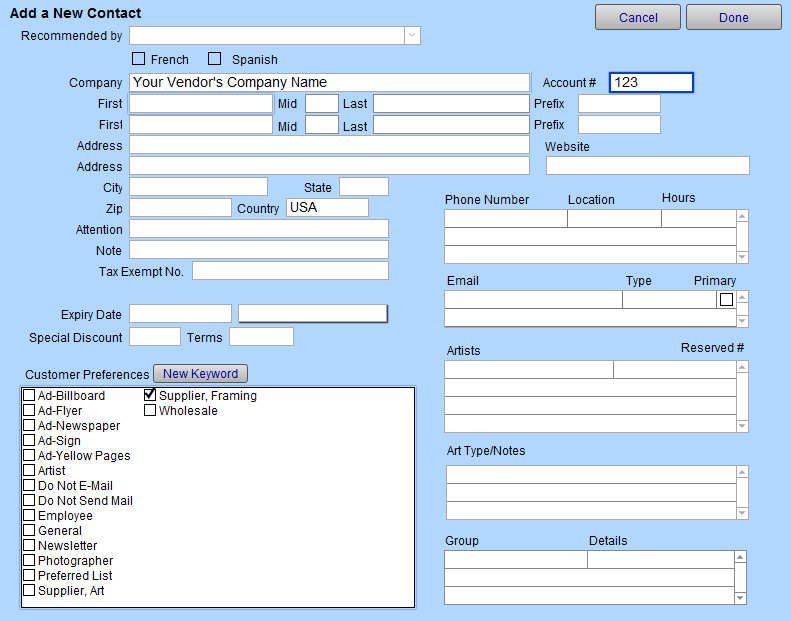Viewport: 791px width, 621px height.
Task: Click the Cancel button
Action: coord(638,17)
